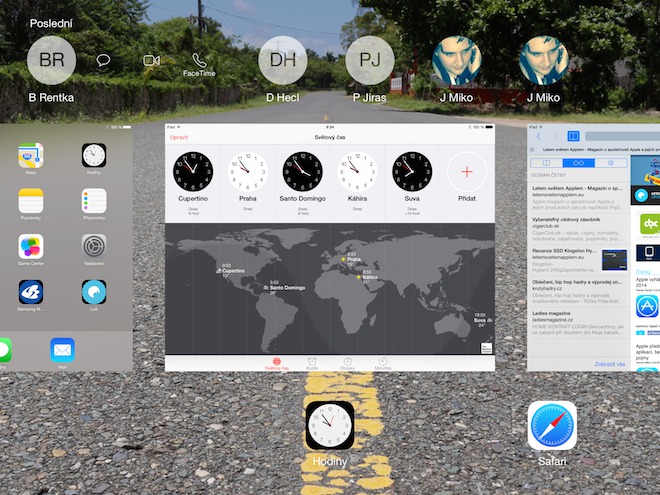Select the Cupertino clock
660x495 pixels.
coord(193,172)
